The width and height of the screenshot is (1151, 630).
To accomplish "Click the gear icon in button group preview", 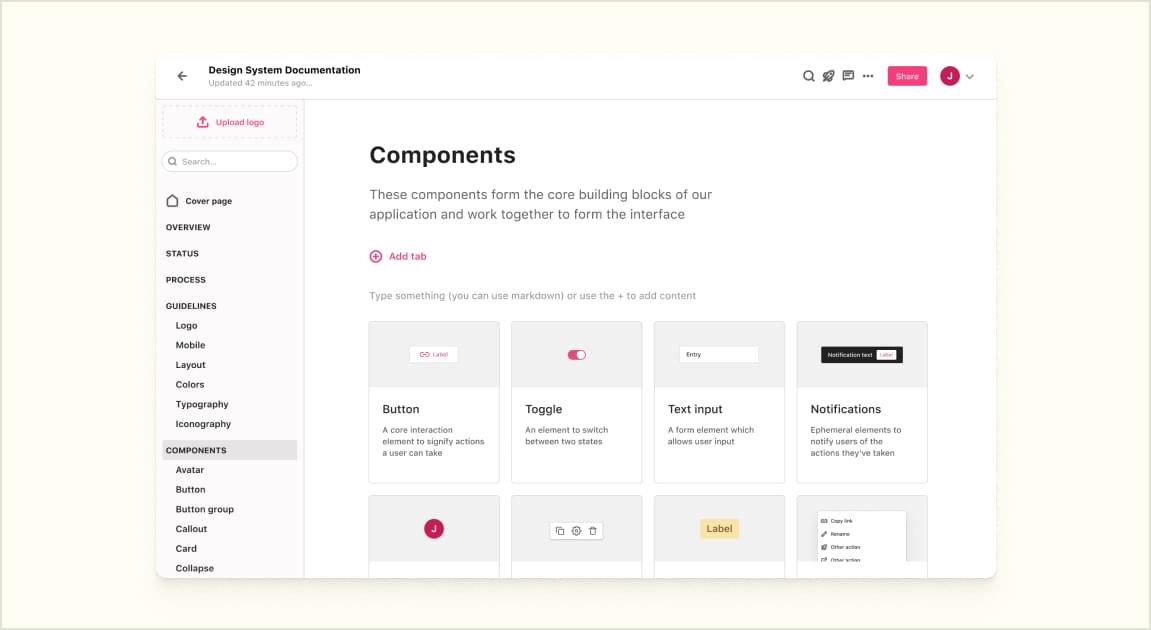I will (x=576, y=531).
